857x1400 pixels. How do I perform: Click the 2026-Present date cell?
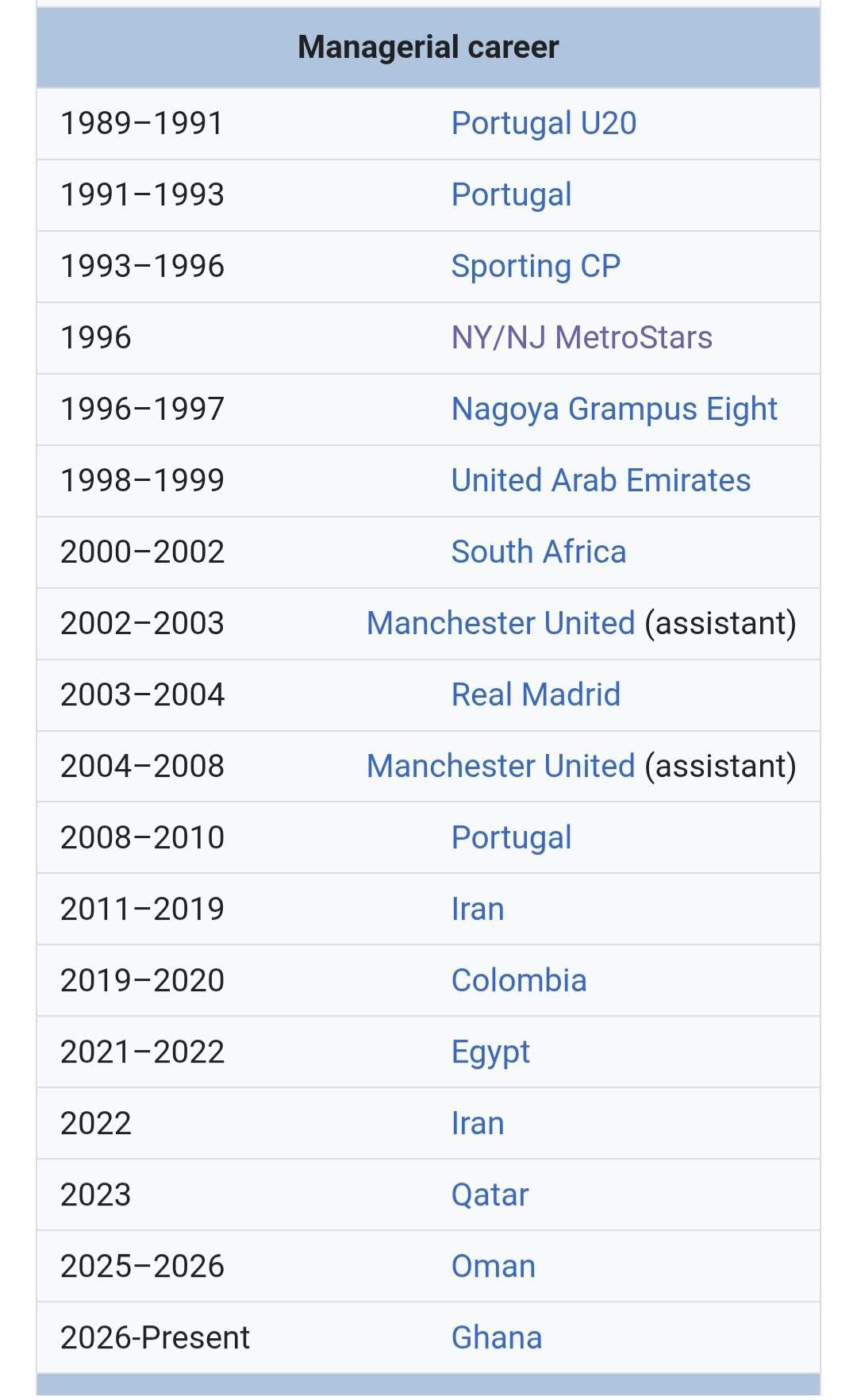pyautogui.click(x=155, y=1338)
